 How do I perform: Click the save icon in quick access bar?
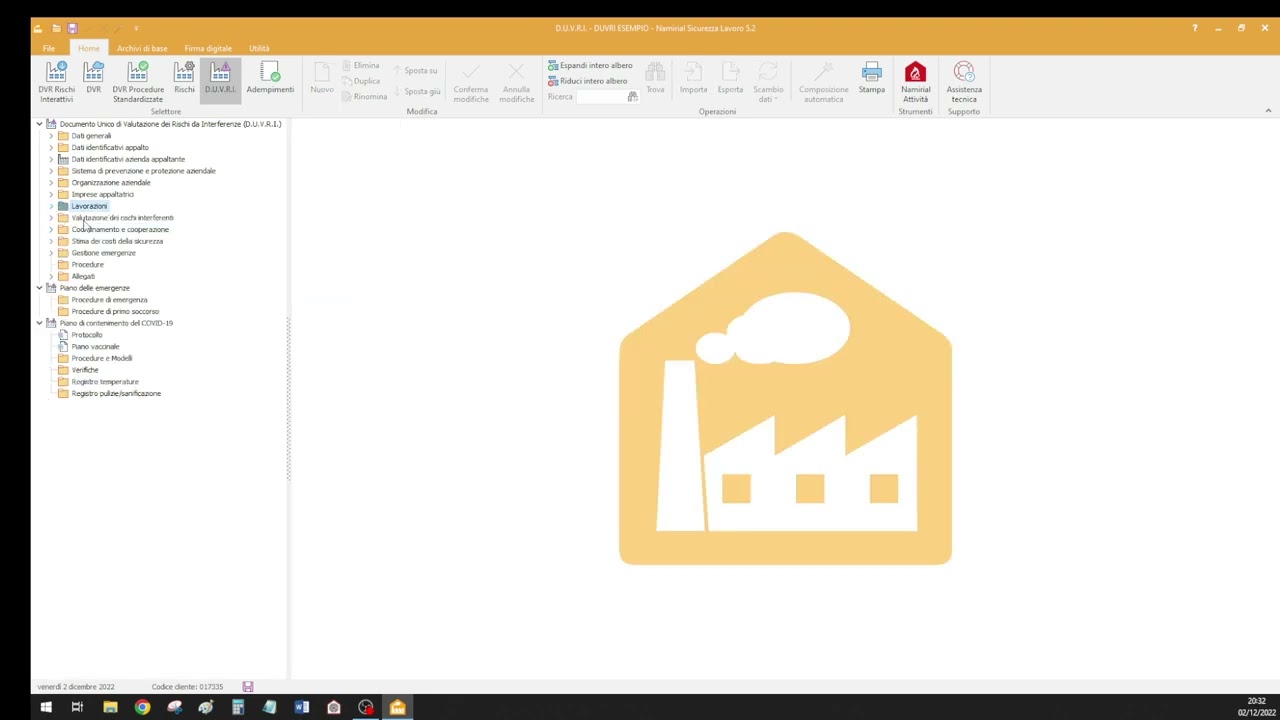click(x=72, y=28)
